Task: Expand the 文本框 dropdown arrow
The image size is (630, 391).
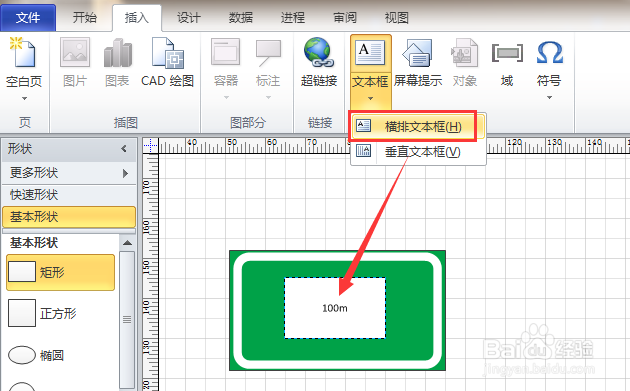Action: 370,98
